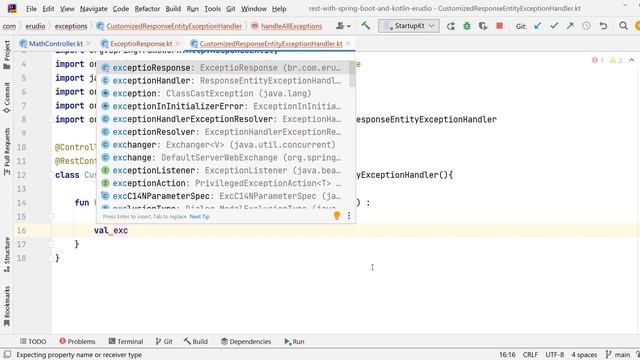This screenshot has width=640, height=360.
Task: Select exceptionAction completion suggestion
Action: 223,183
